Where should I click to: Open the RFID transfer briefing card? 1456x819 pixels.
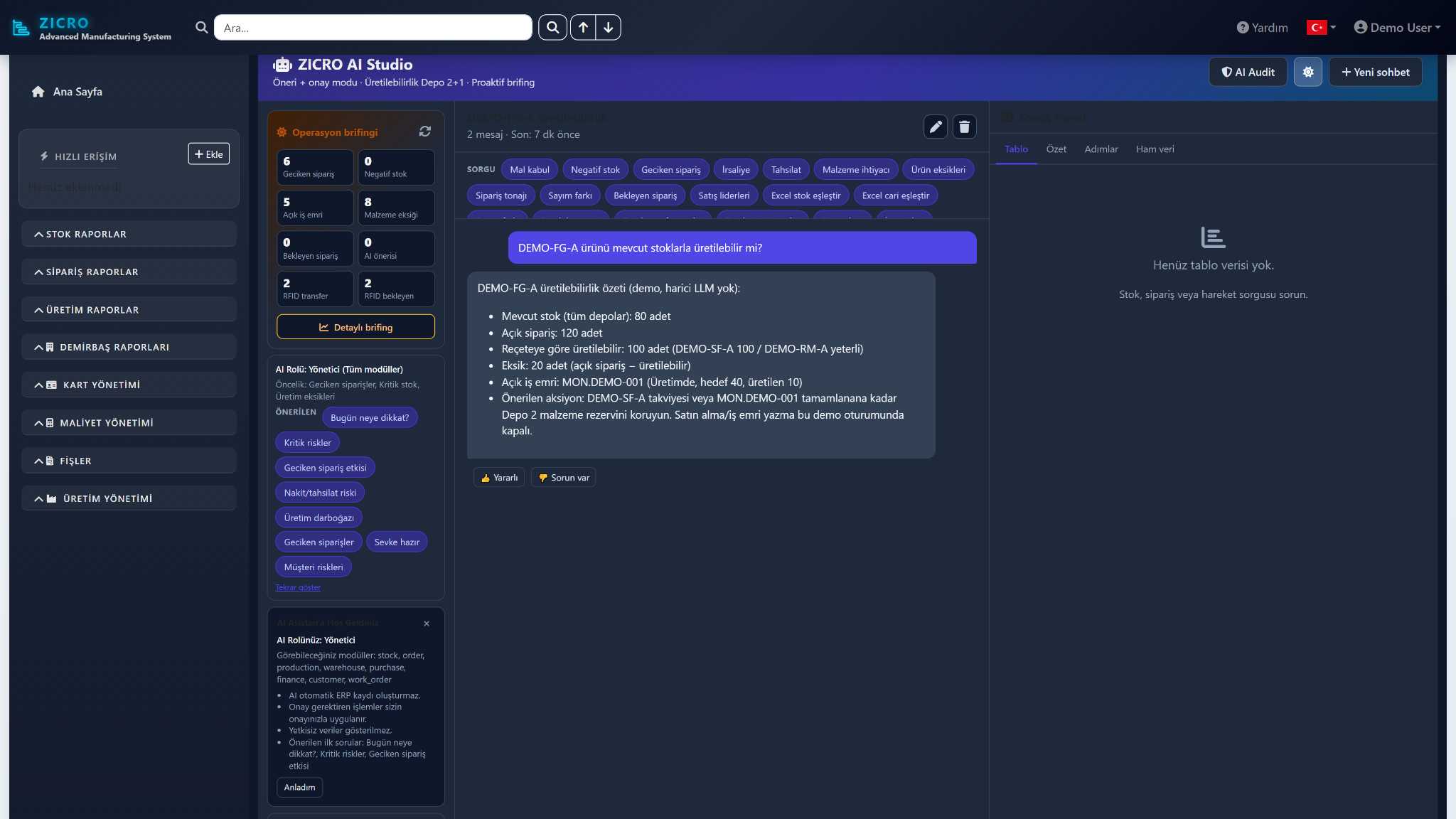tap(315, 289)
